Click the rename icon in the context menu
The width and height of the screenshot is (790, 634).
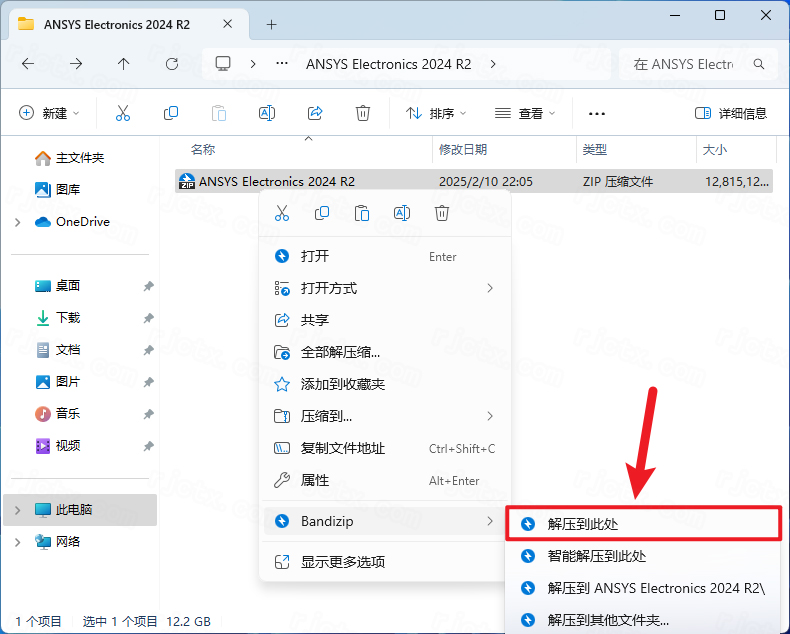click(x=402, y=213)
